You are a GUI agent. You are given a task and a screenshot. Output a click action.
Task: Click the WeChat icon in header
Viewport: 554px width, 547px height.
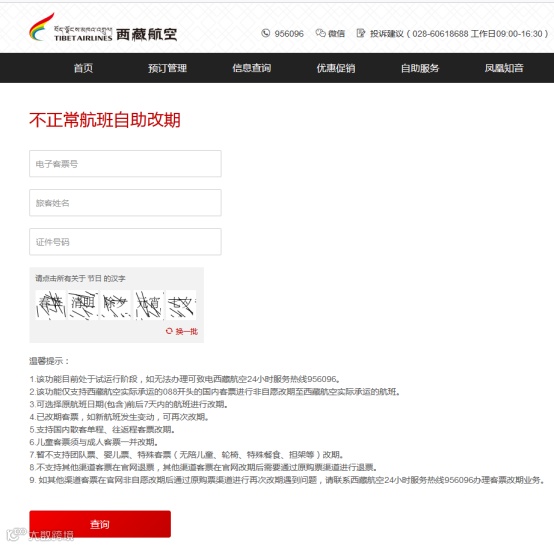320,33
